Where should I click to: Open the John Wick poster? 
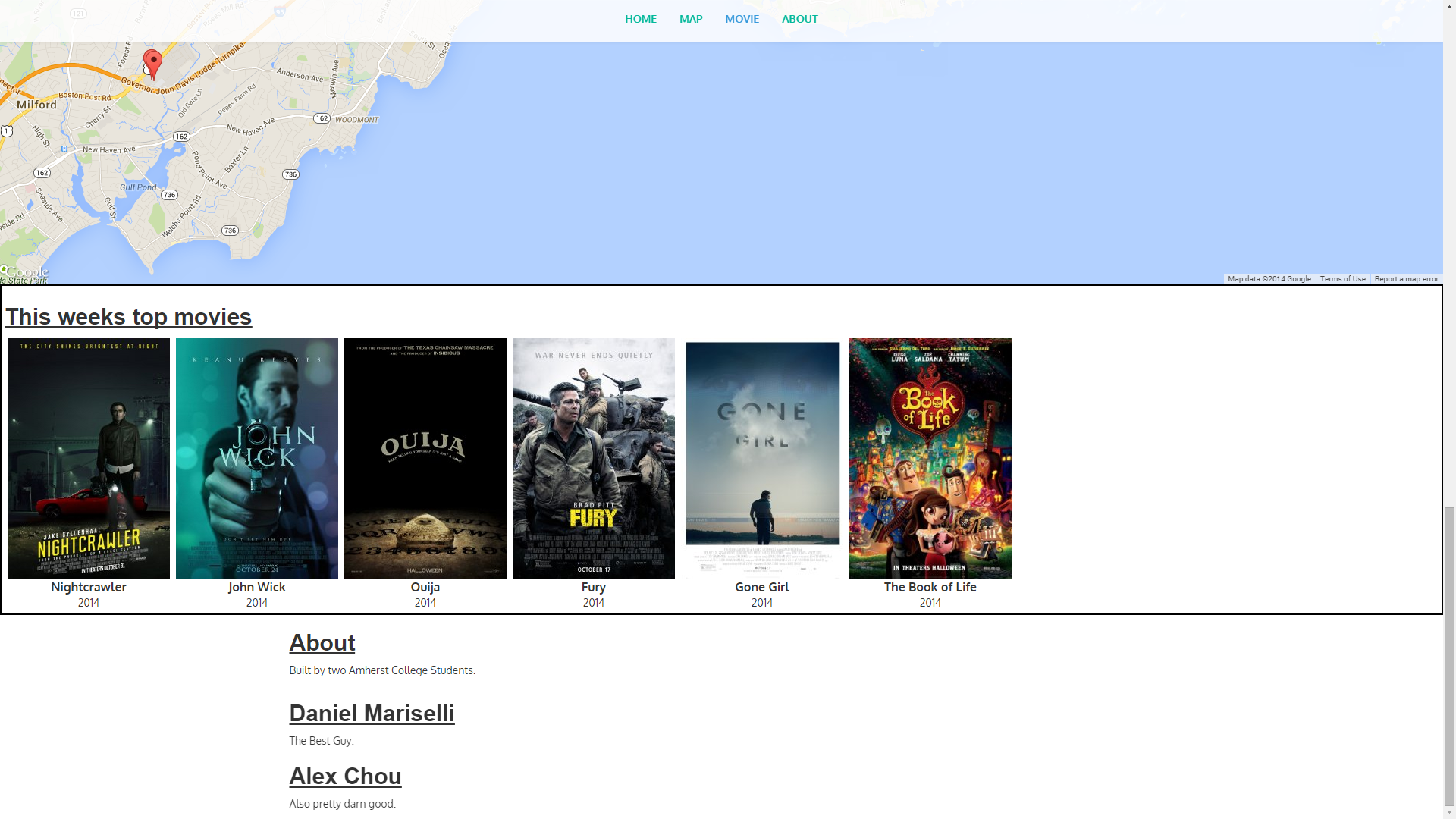257,458
